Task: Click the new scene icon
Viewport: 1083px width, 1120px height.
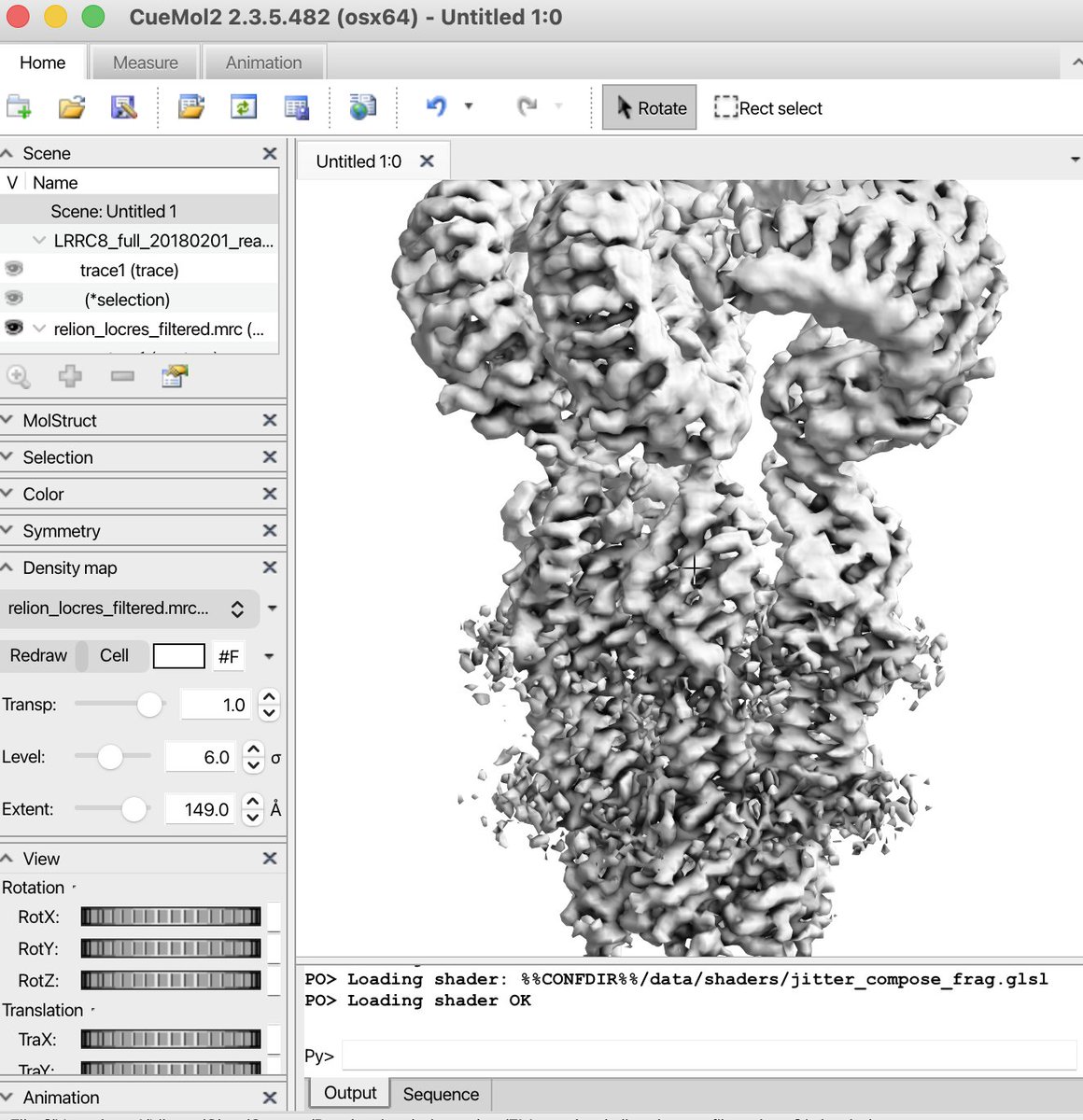Action: (x=19, y=107)
